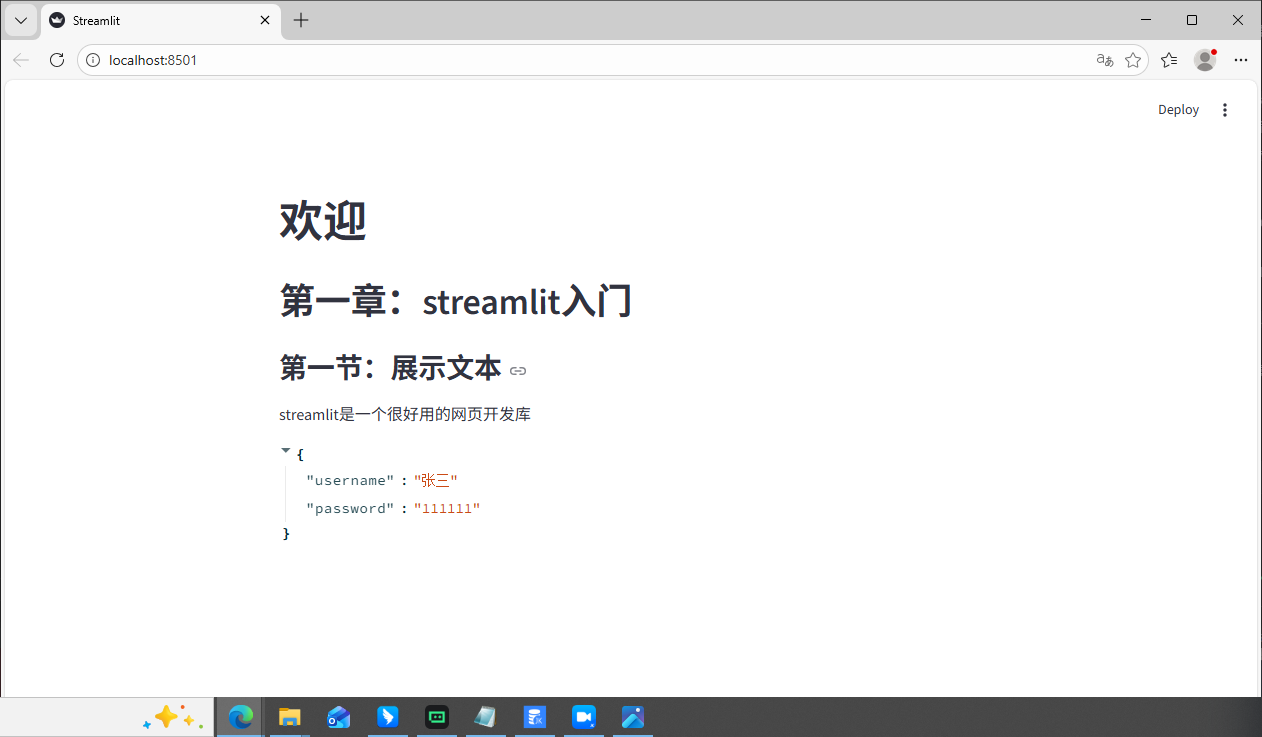Image resolution: width=1262 pixels, height=737 pixels.
Task: Open the Streamlit app three-dot menu
Action: click(1225, 110)
